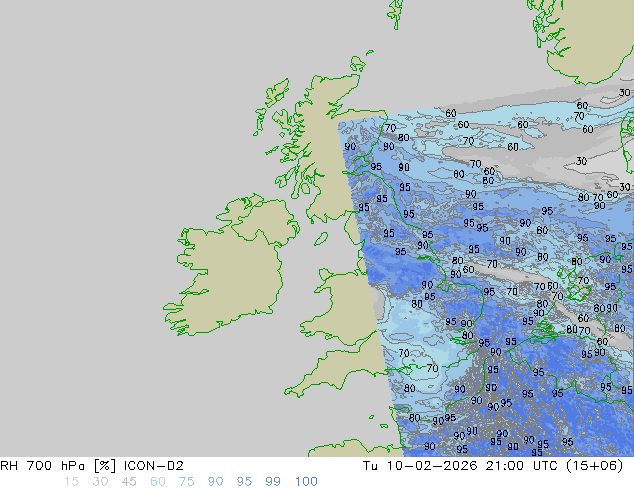Click the forecast offset '(15+06)'
The height and width of the screenshot is (490, 634).
tap(595, 466)
